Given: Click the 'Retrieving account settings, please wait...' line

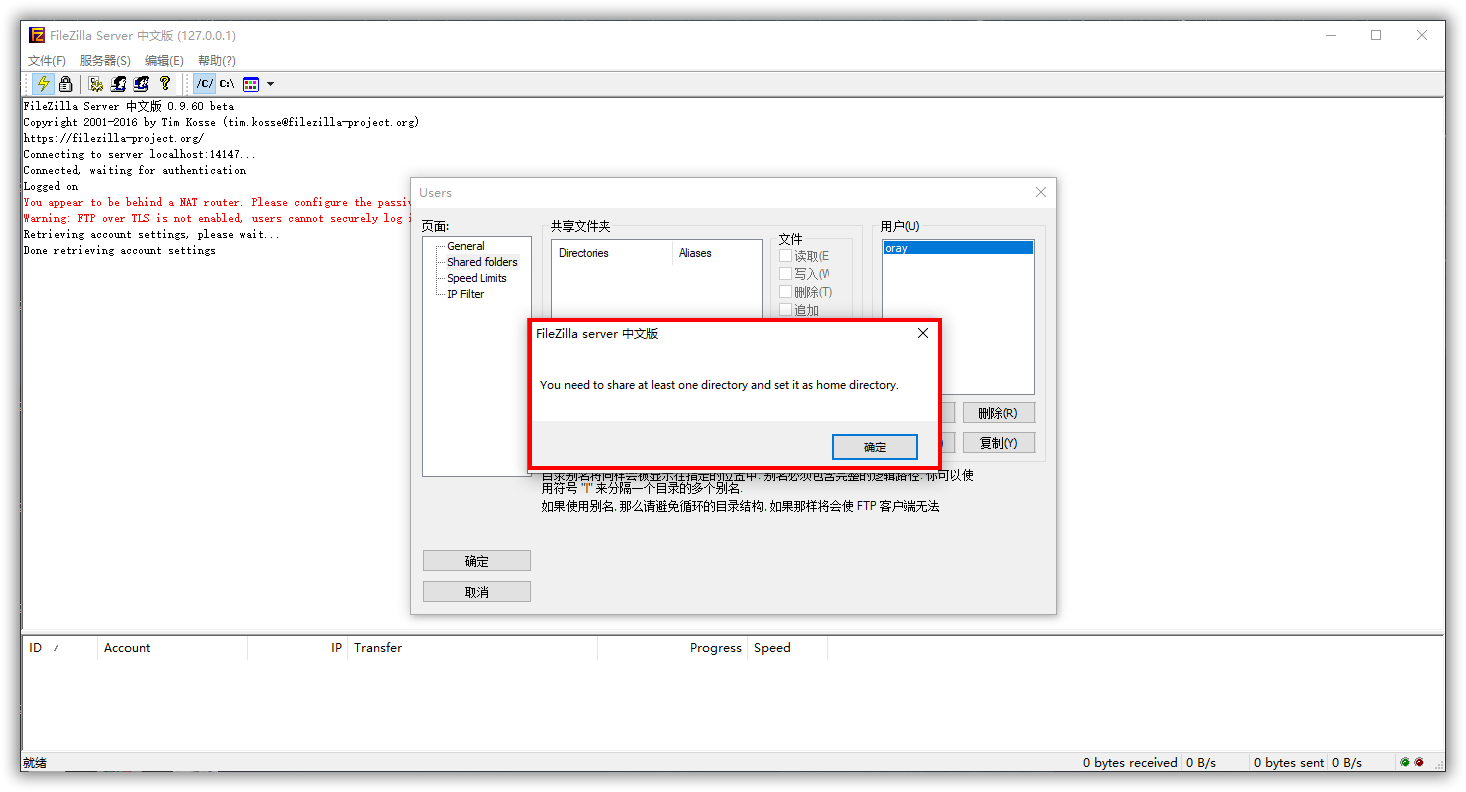Looking at the screenshot, I should 152,234.
